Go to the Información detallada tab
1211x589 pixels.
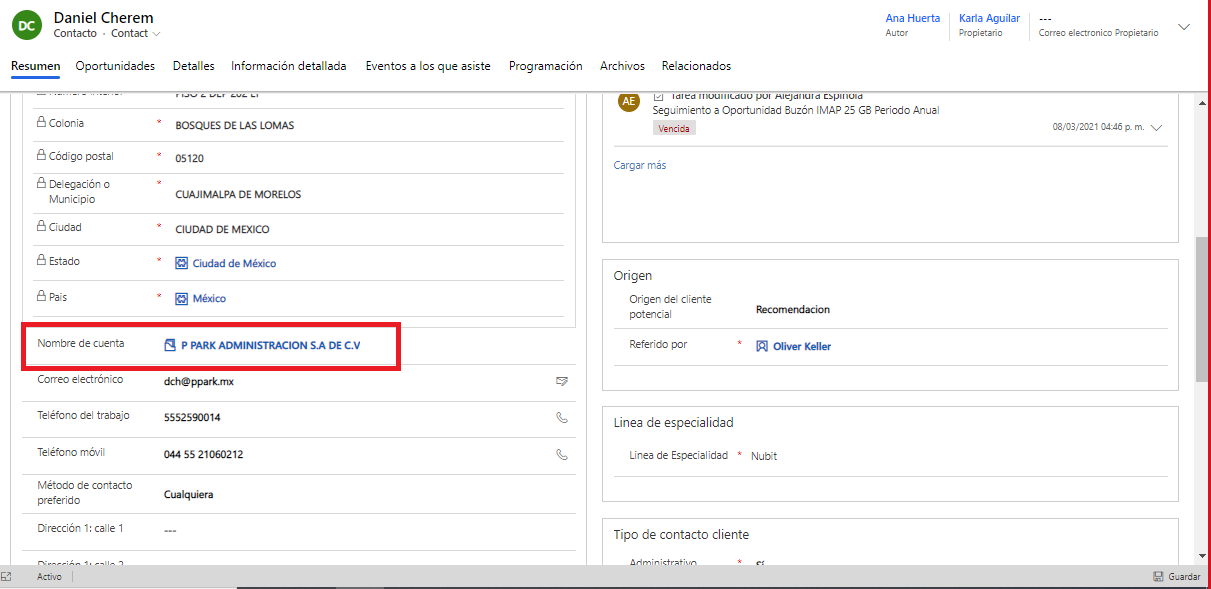click(x=288, y=66)
